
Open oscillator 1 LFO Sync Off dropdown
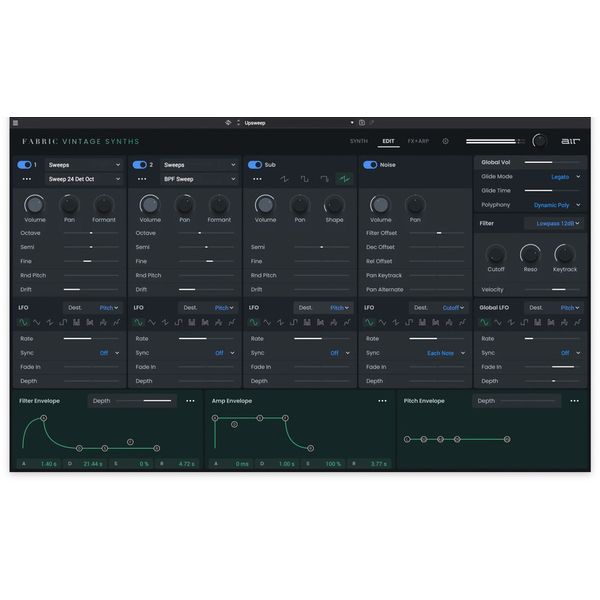(109, 353)
